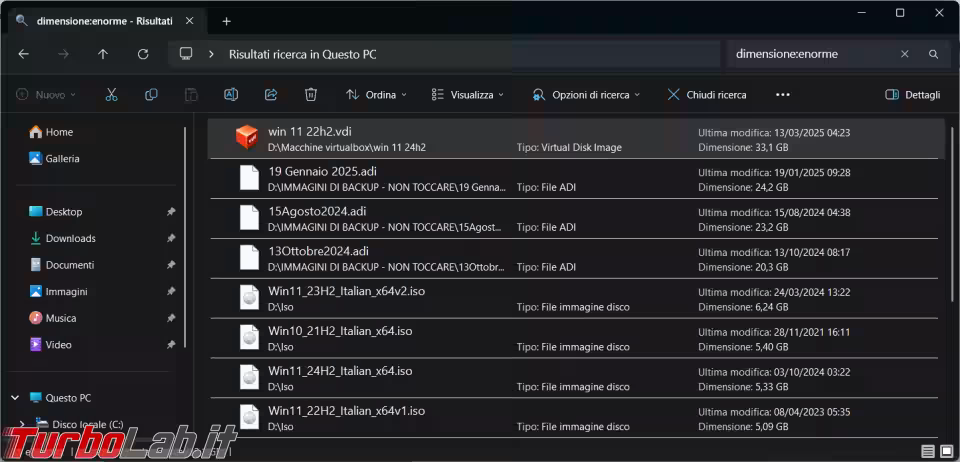960x462 pixels.
Task: Switch to details list view icon
Action: click(928, 451)
